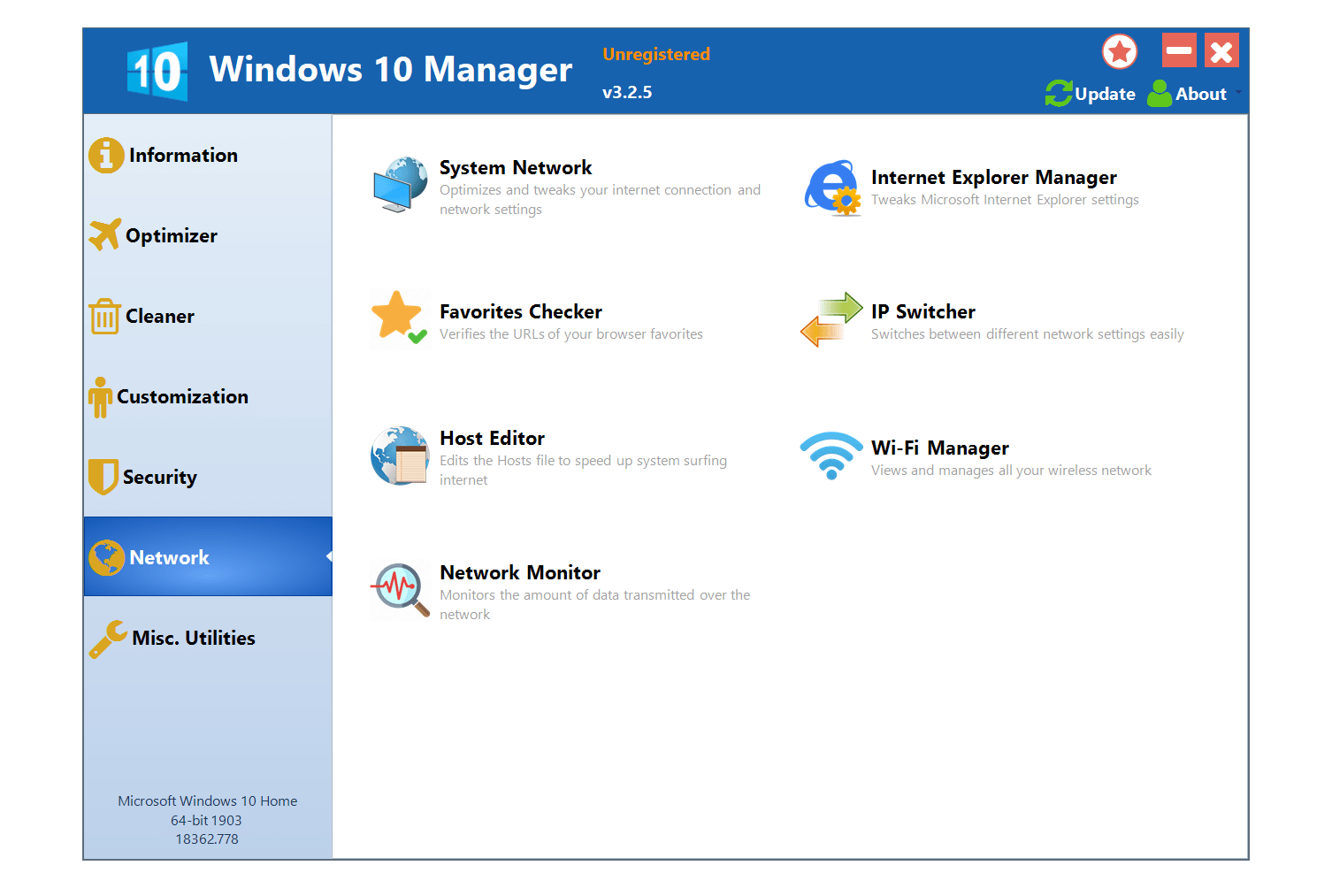Minimize the Windows 10 Manager window
The width and height of the screenshot is (1332, 896).
tap(1179, 50)
